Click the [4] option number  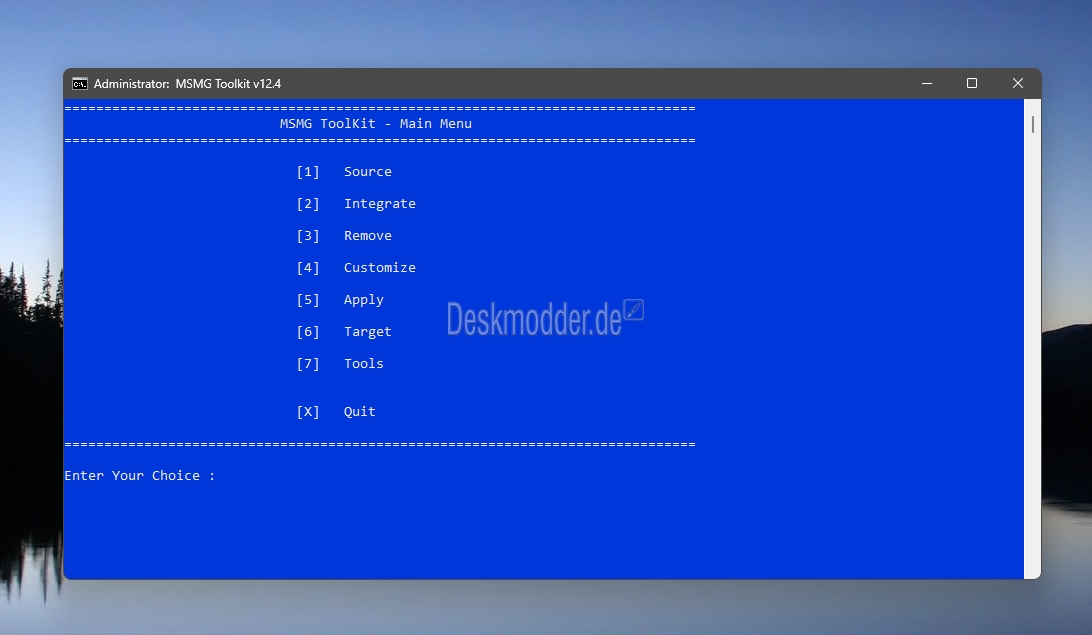[308, 268]
